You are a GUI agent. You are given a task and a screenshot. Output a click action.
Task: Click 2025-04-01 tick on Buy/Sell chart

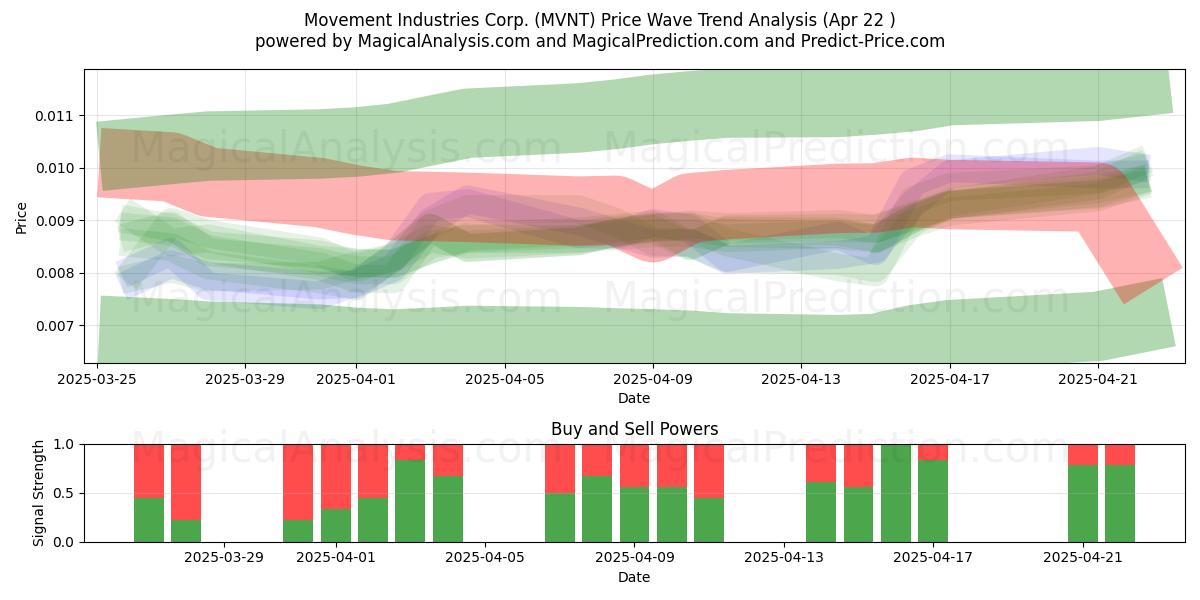[336, 558]
